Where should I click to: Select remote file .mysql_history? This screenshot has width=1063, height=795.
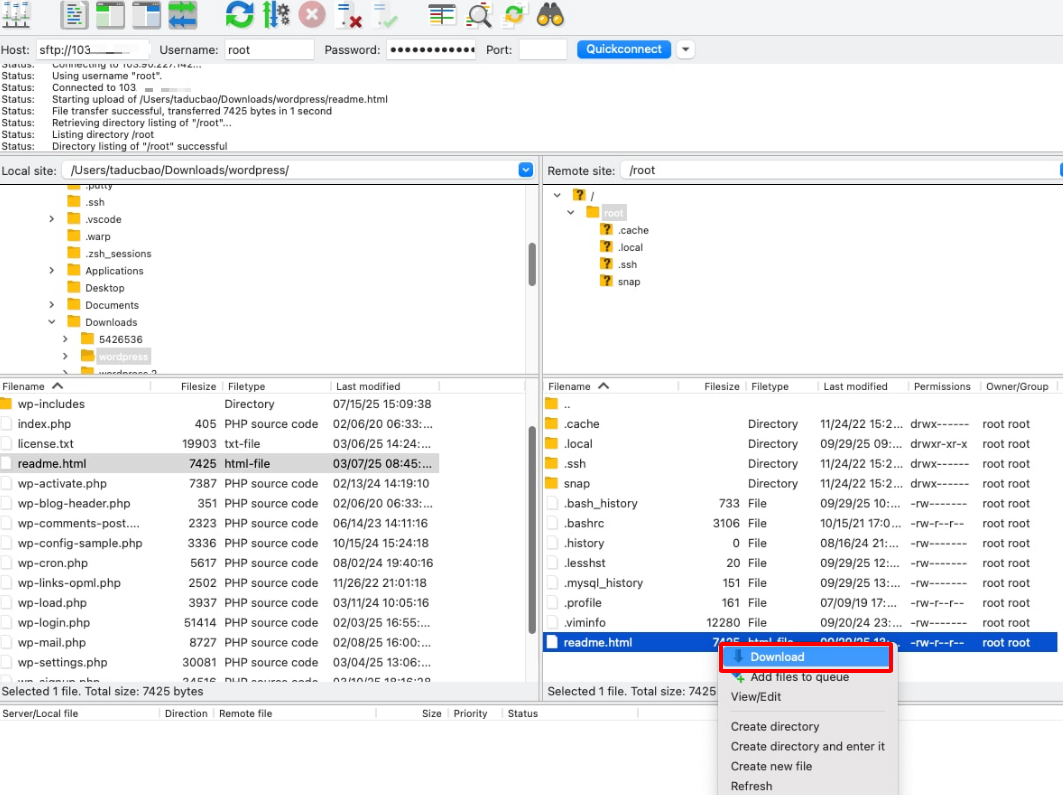pos(800,583)
